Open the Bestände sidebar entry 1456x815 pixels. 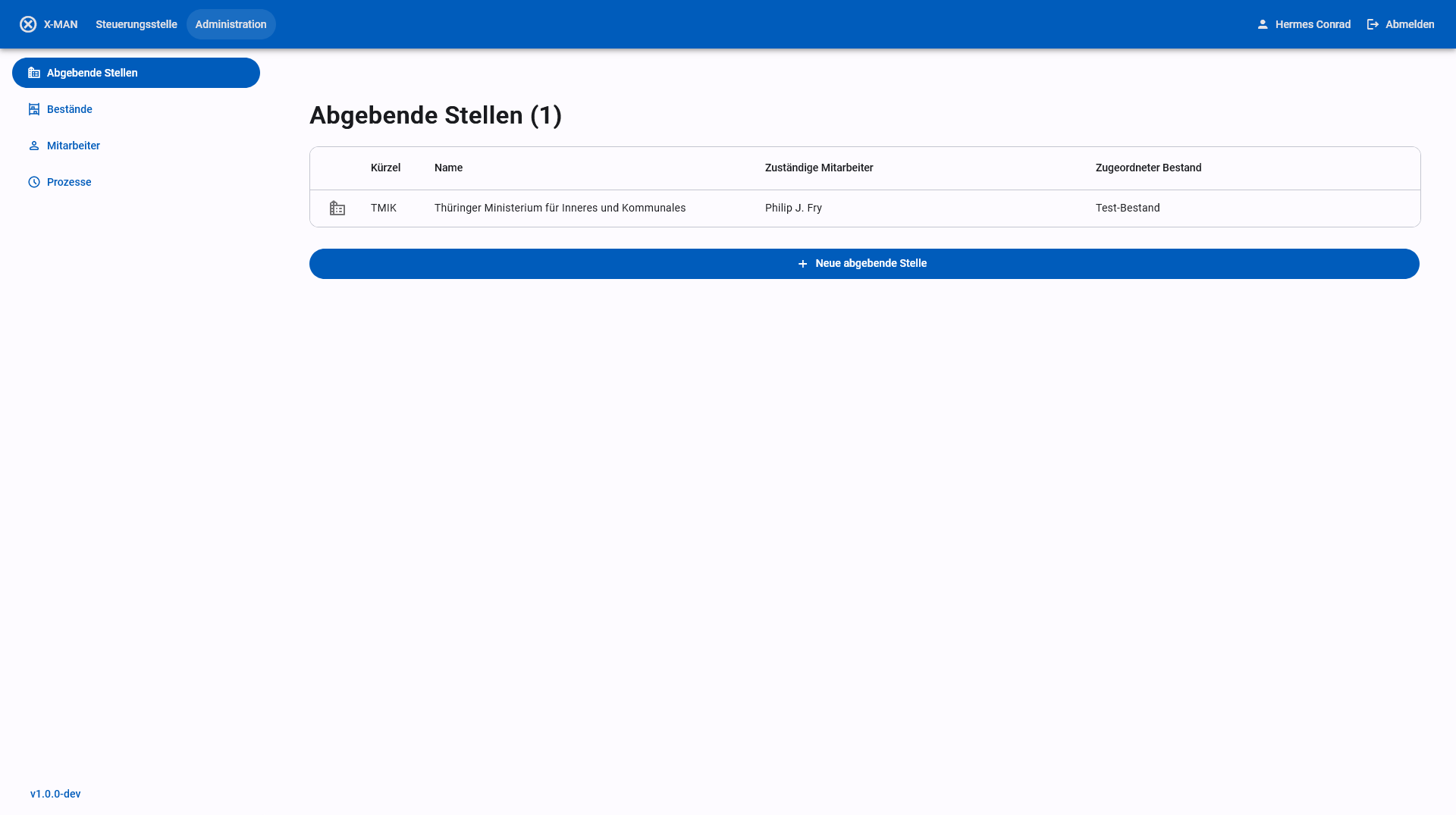(136, 109)
